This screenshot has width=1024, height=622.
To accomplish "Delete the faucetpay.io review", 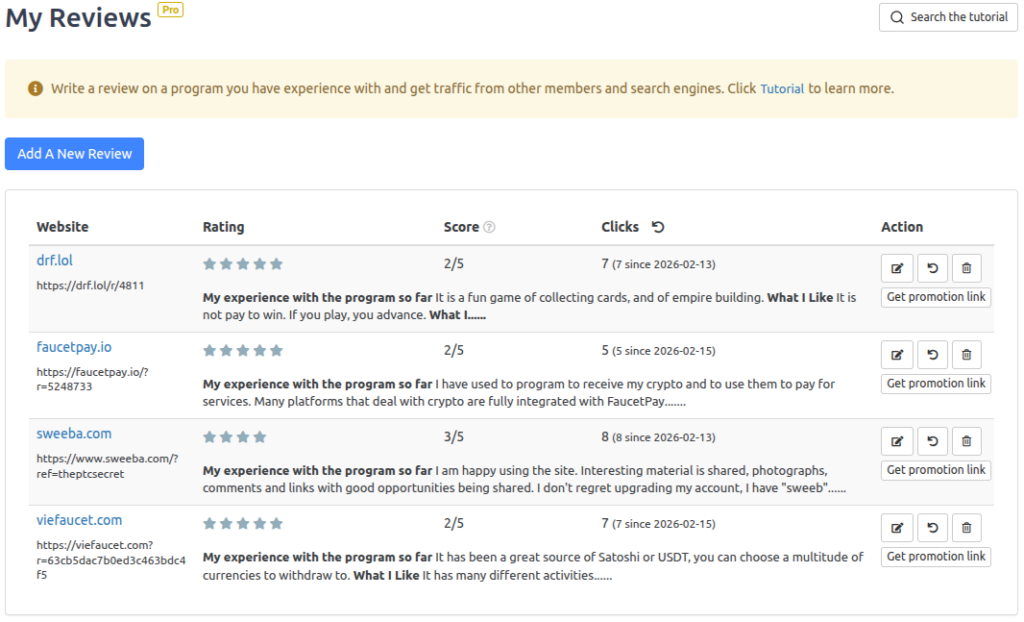I will click(x=966, y=355).
